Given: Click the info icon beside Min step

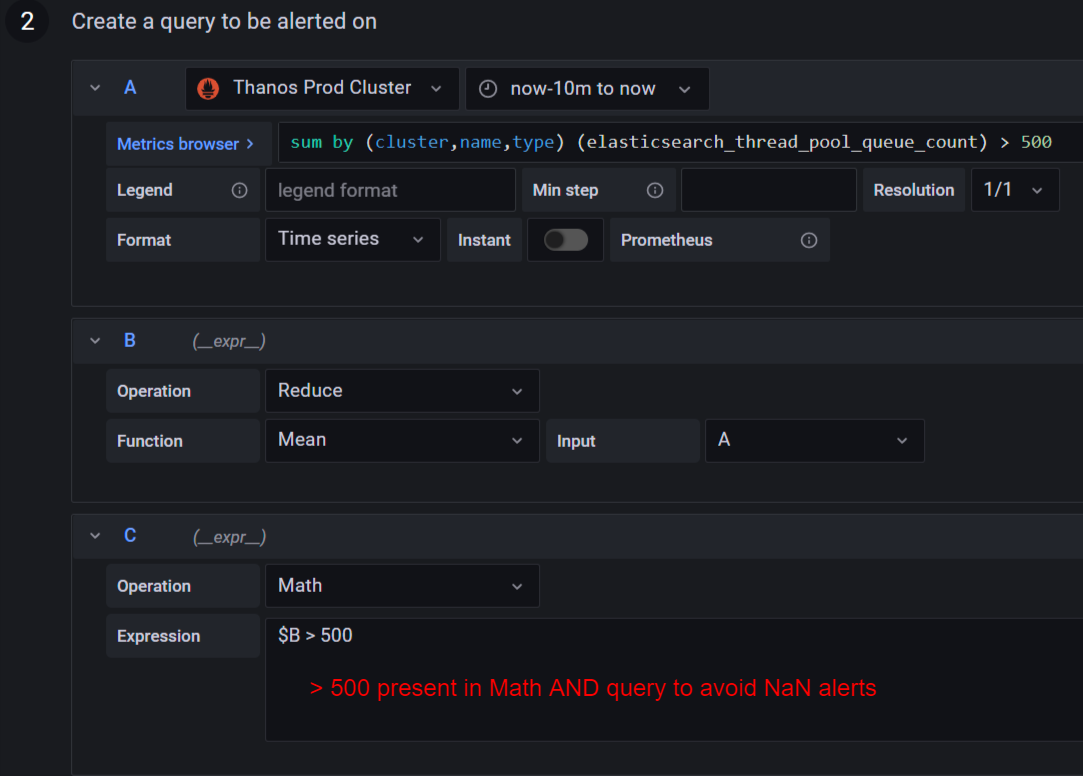Looking at the screenshot, I should point(654,189).
